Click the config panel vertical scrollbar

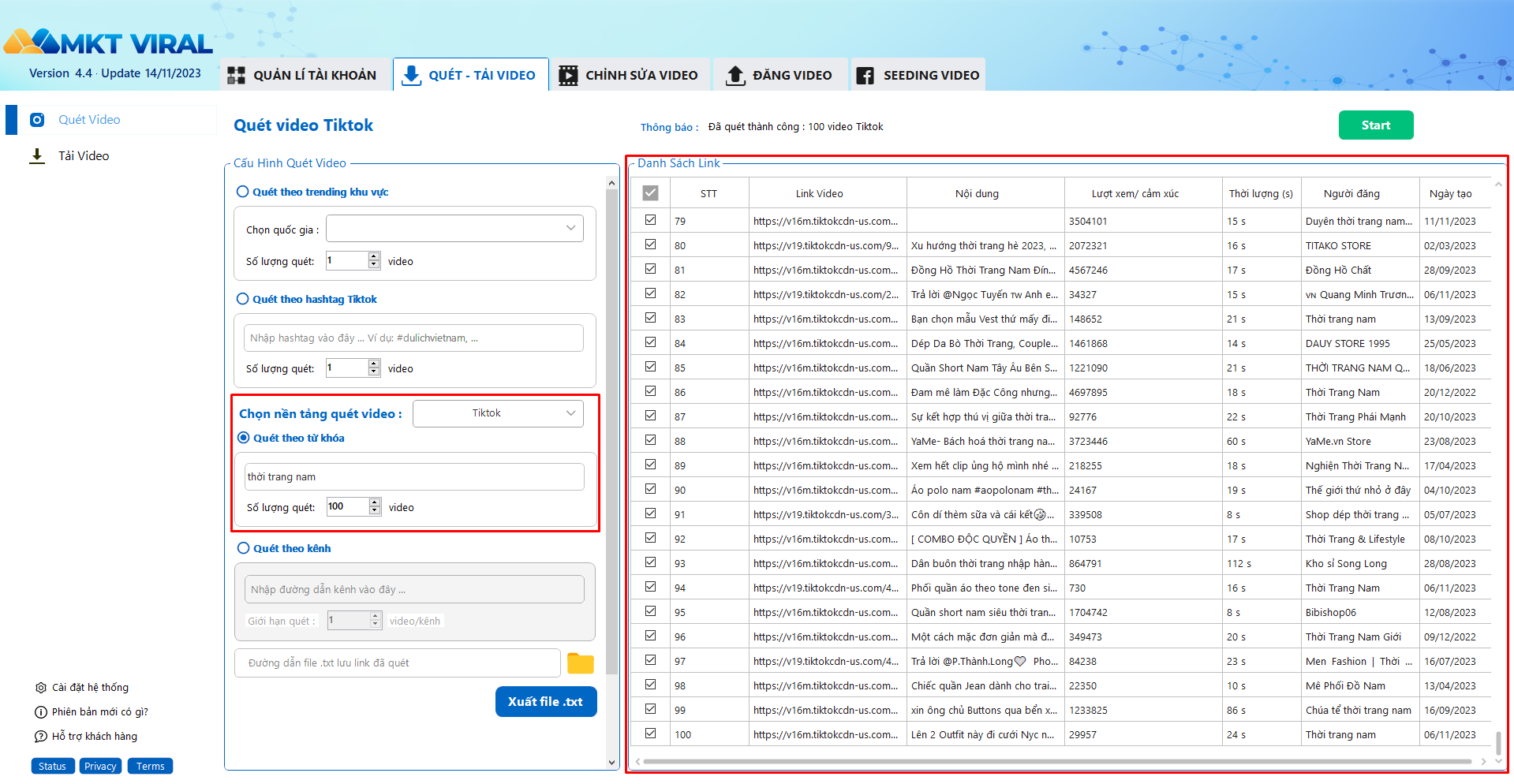pyautogui.click(x=611, y=432)
